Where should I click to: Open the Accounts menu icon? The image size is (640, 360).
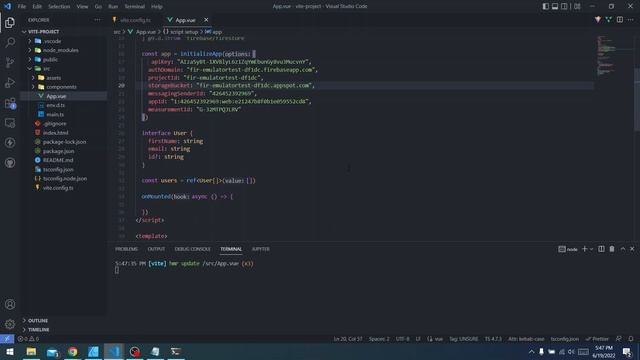[10, 304]
